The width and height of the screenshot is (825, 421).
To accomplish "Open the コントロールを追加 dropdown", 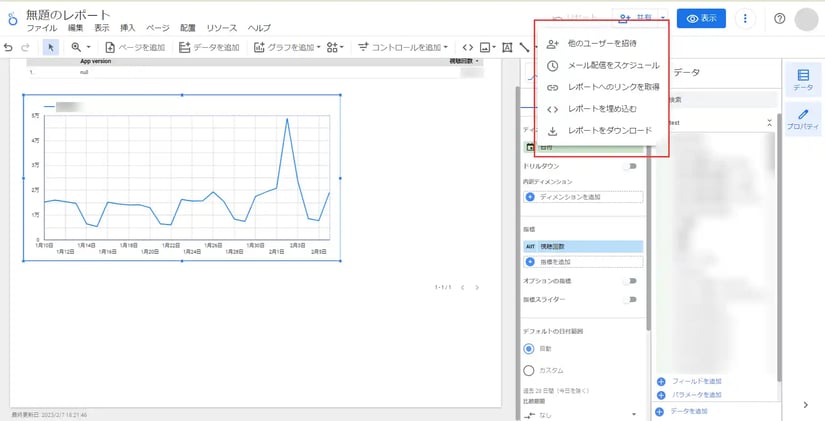I will [x=403, y=47].
